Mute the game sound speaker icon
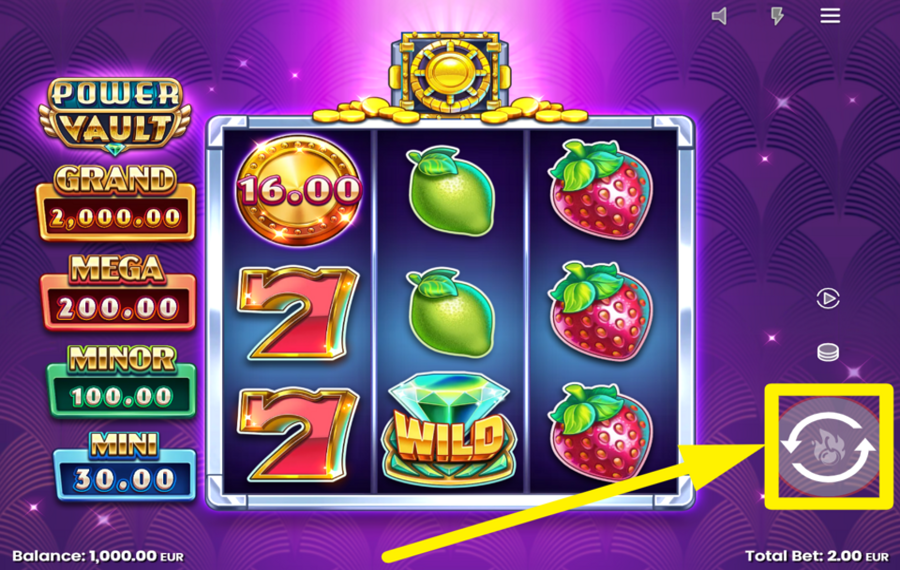 pyautogui.click(x=719, y=16)
